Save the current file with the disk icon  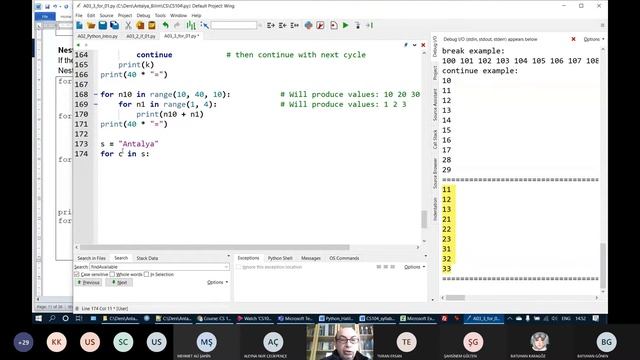[103, 25]
